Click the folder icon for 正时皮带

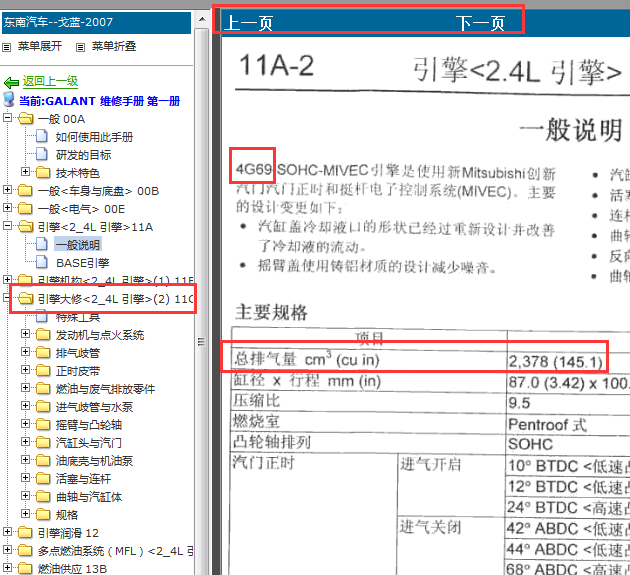pyautogui.click(x=43, y=370)
